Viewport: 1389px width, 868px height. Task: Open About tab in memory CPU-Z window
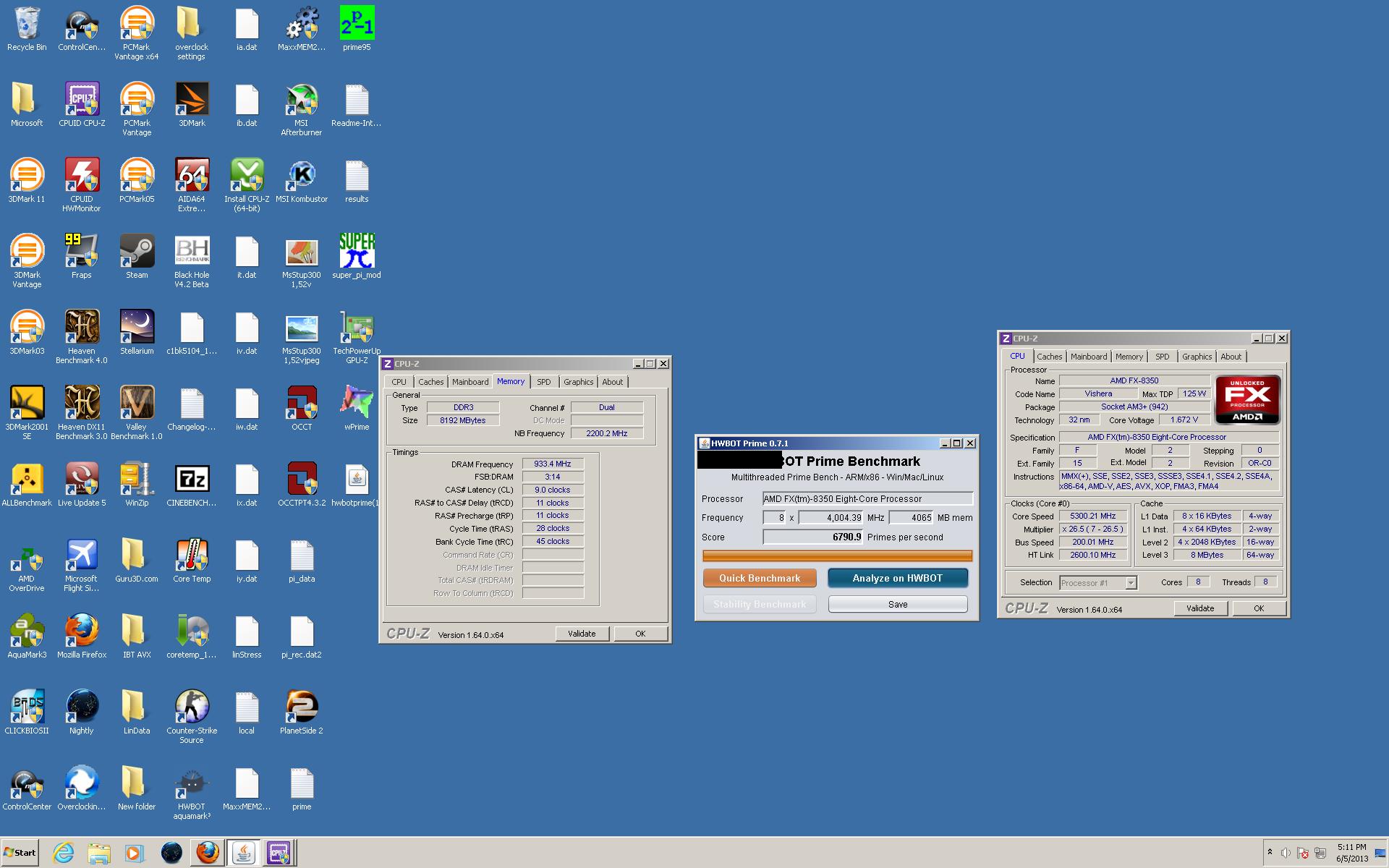point(612,382)
